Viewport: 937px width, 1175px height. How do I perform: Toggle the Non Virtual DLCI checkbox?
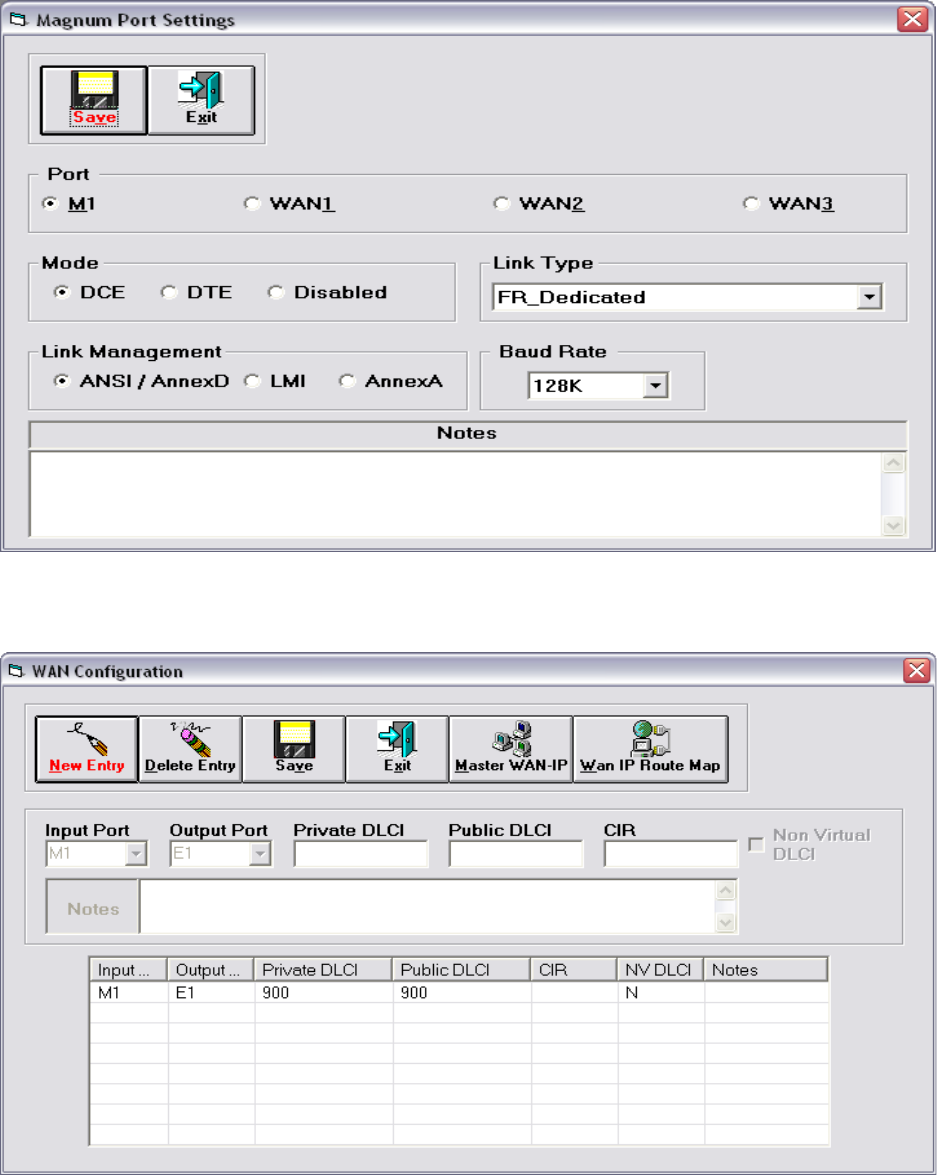(756, 845)
